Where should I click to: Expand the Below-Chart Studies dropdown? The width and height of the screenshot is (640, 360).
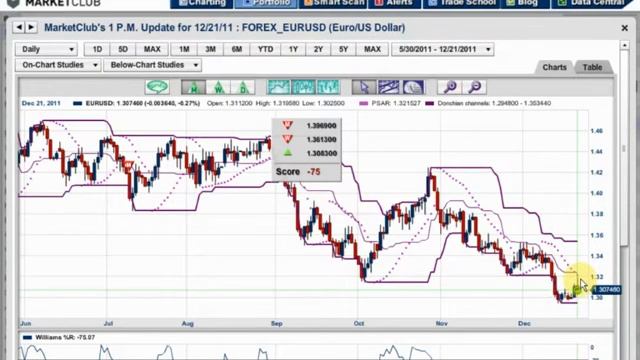(153, 65)
